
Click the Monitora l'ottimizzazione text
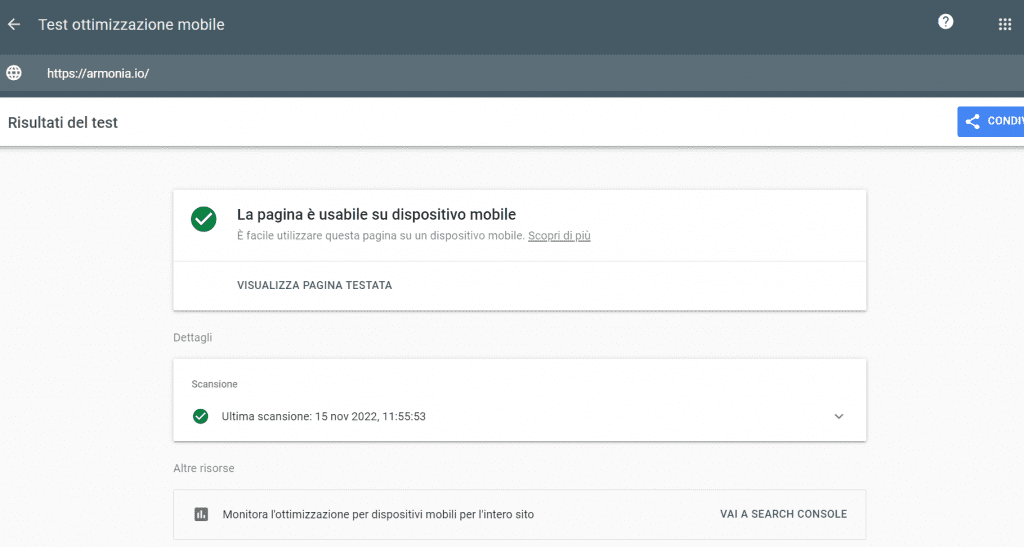tap(378, 514)
